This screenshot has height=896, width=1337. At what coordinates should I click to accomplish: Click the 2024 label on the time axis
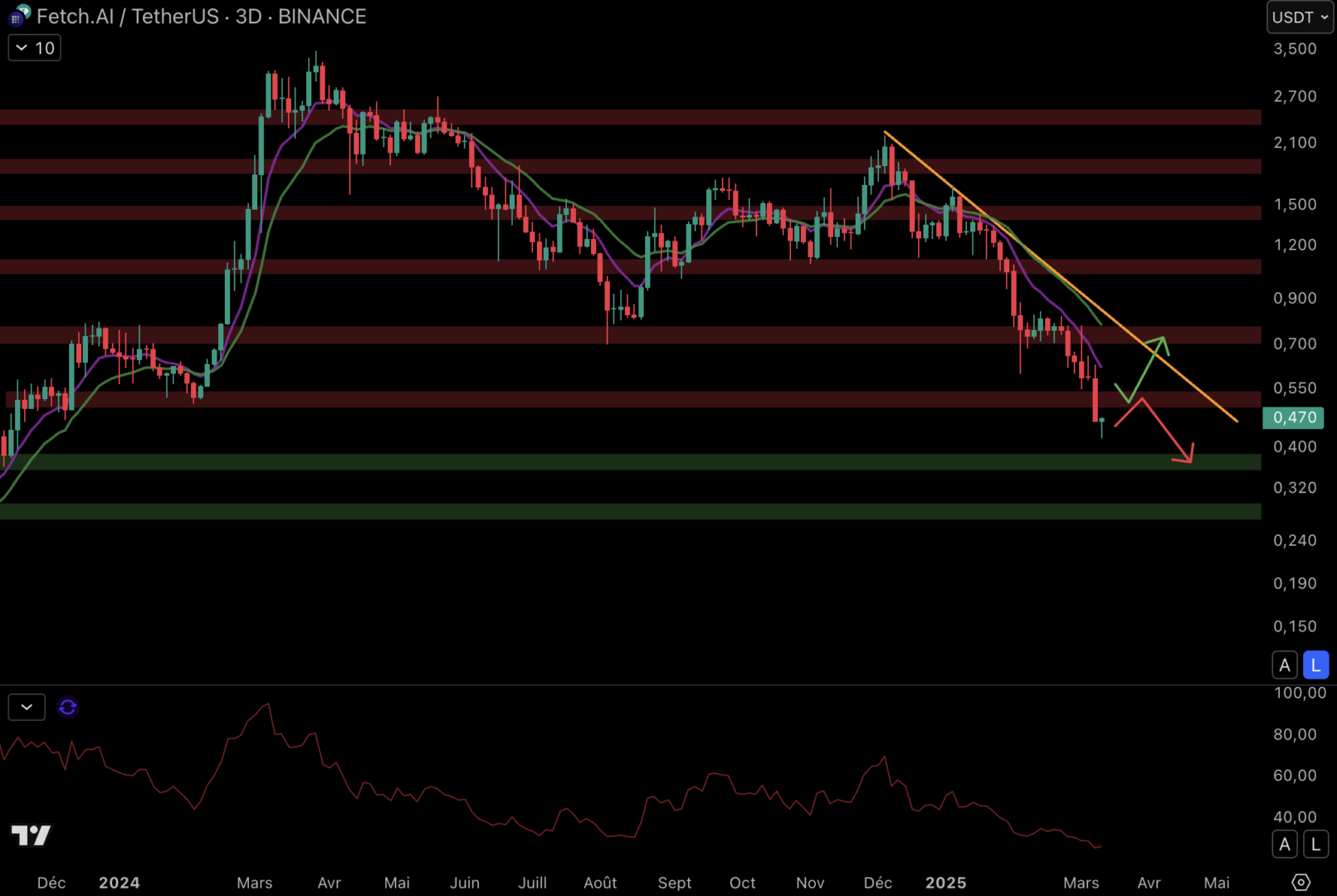pyautogui.click(x=120, y=883)
